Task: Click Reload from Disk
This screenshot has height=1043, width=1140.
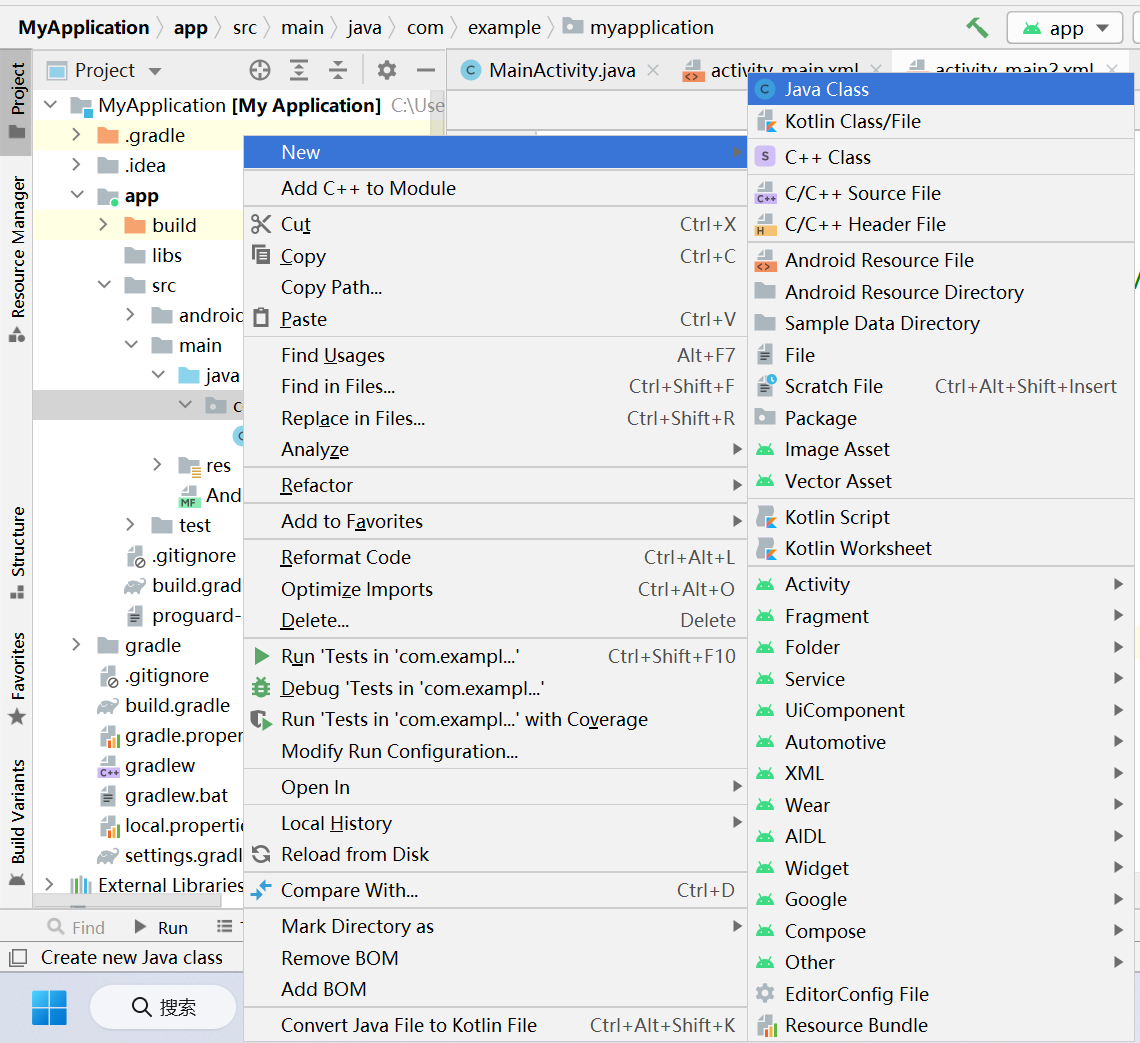Action: (x=495, y=855)
